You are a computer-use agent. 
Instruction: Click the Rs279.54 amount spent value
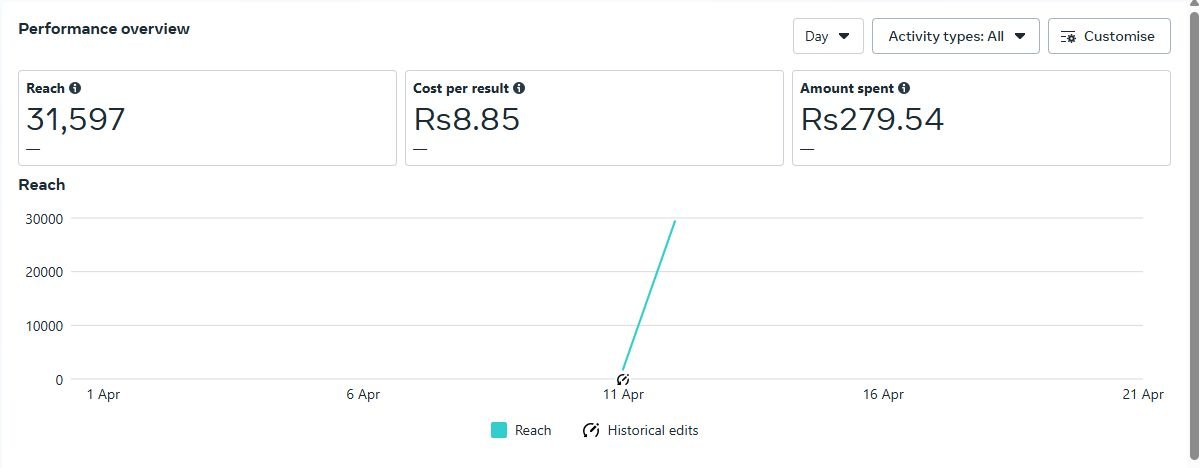[x=873, y=120]
